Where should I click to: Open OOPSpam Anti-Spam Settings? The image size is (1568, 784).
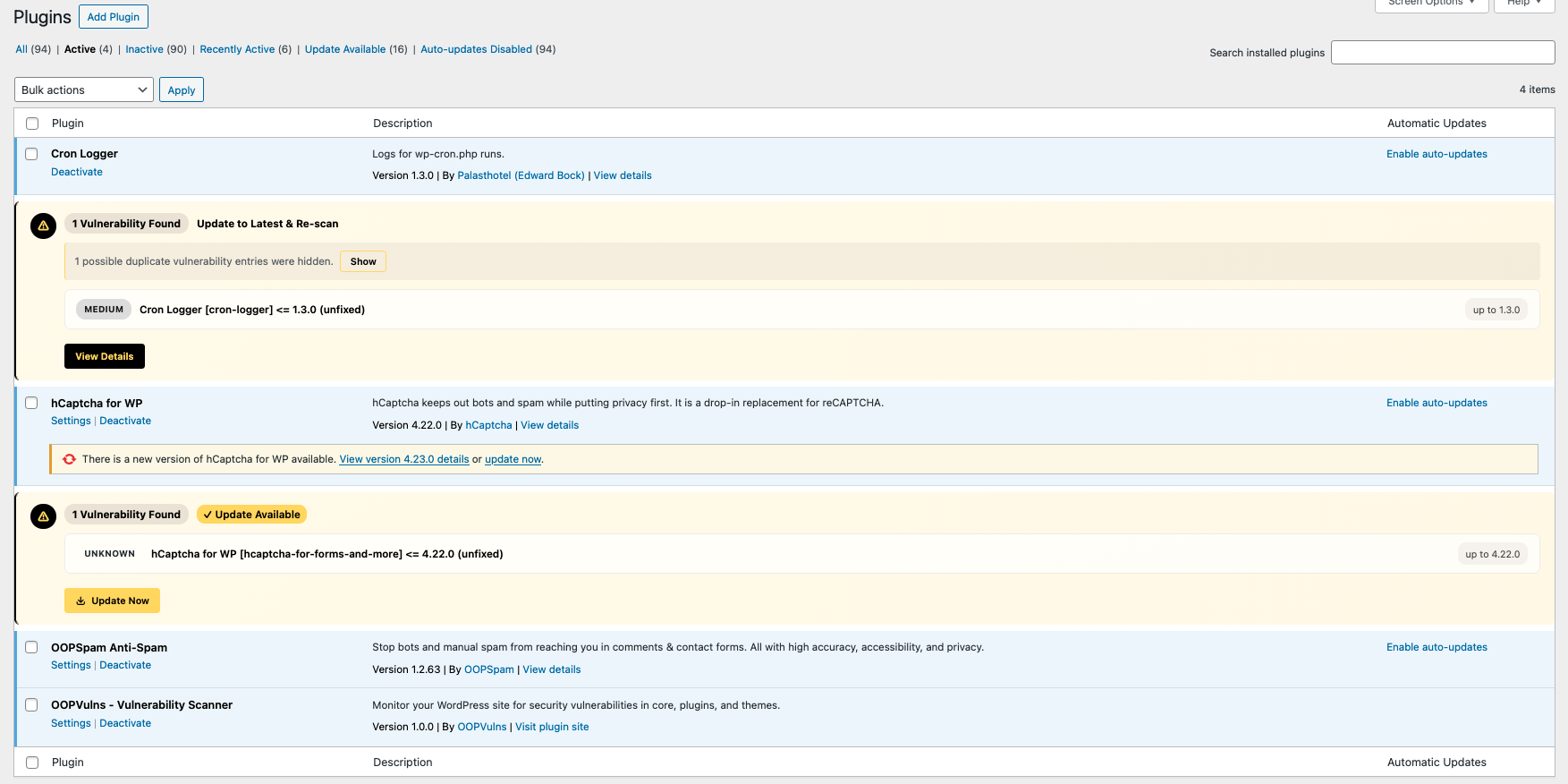point(71,665)
